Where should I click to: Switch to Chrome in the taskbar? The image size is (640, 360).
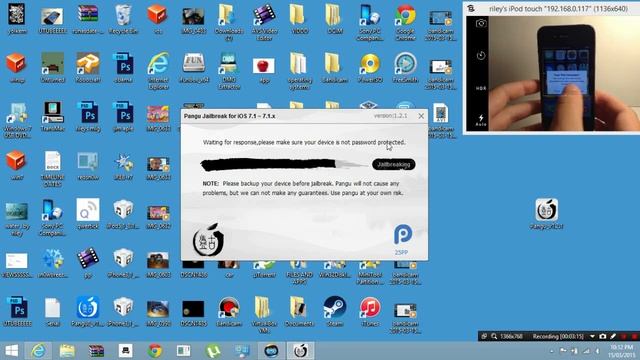point(155,351)
